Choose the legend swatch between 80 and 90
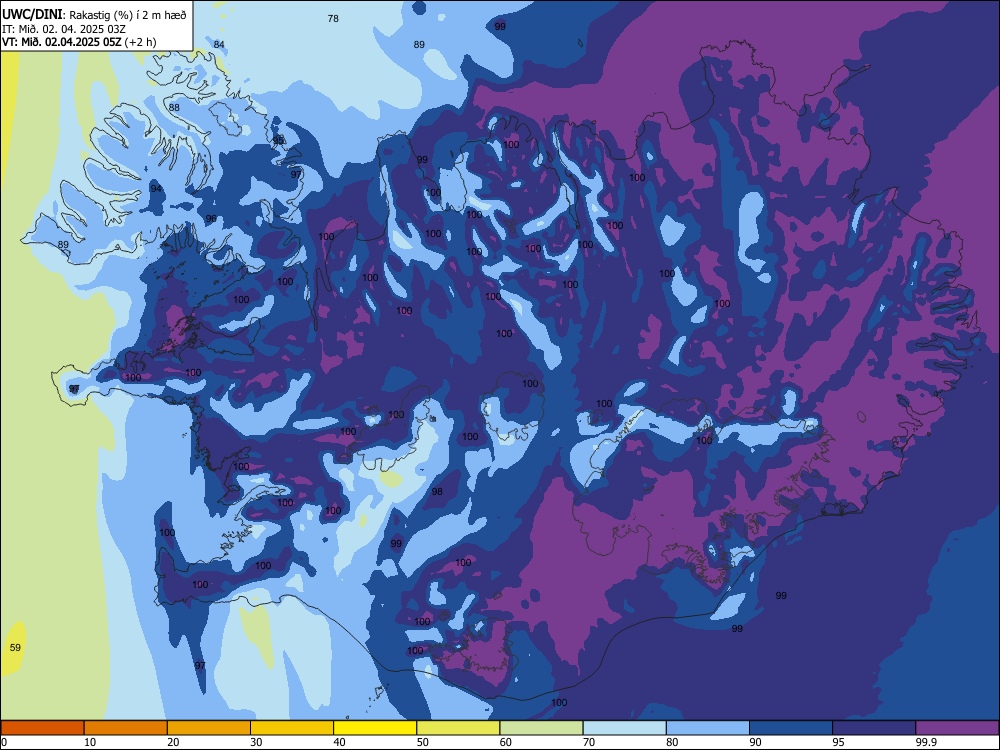The image size is (1000, 750). (708, 728)
